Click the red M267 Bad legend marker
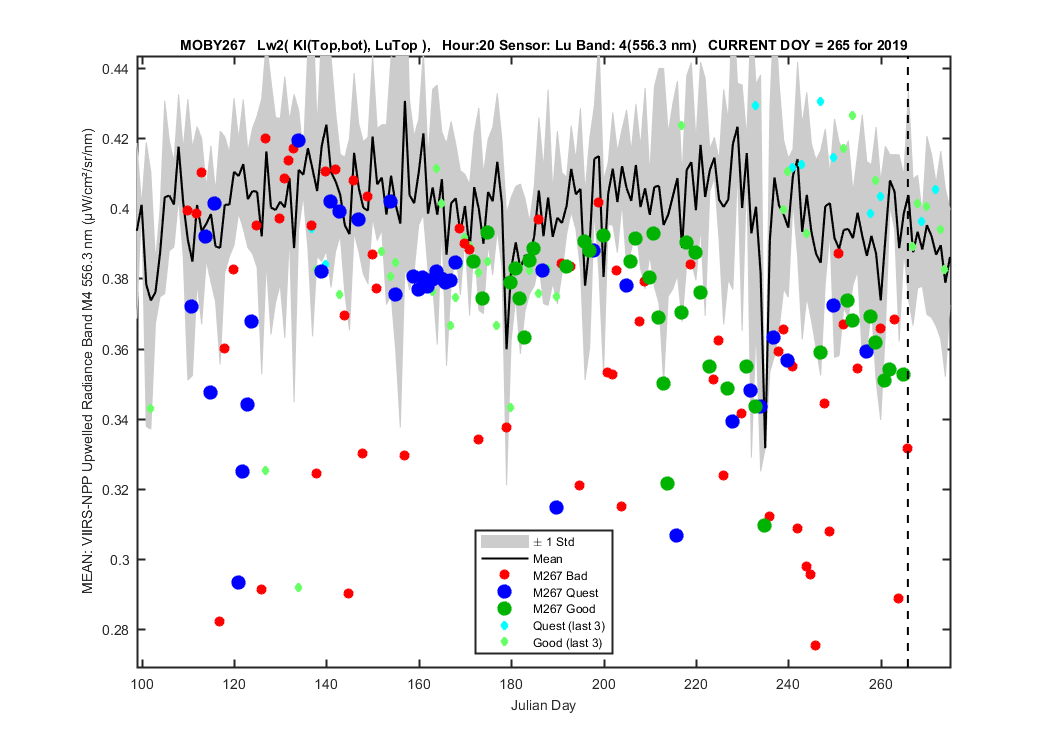The width and height of the screenshot is (1050, 750). [504, 575]
